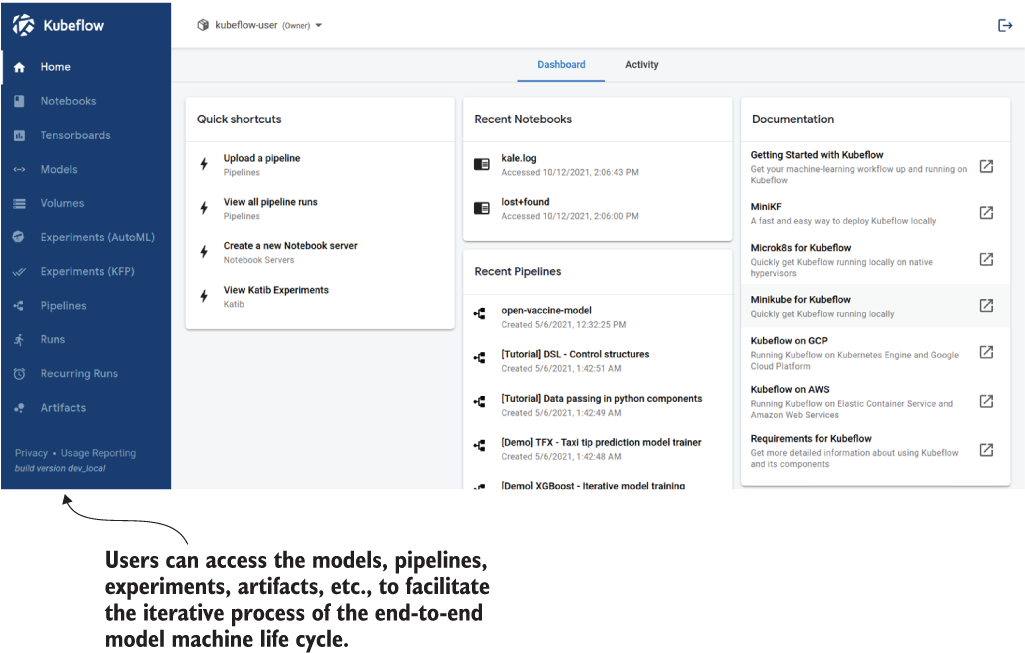Switch to the Dashboard tab
The width and height of the screenshot is (1025, 653).
[561, 65]
